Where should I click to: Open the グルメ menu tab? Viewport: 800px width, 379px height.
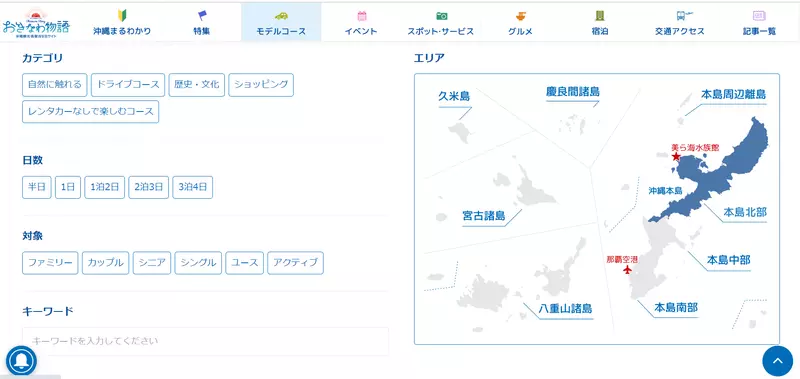point(520,22)
